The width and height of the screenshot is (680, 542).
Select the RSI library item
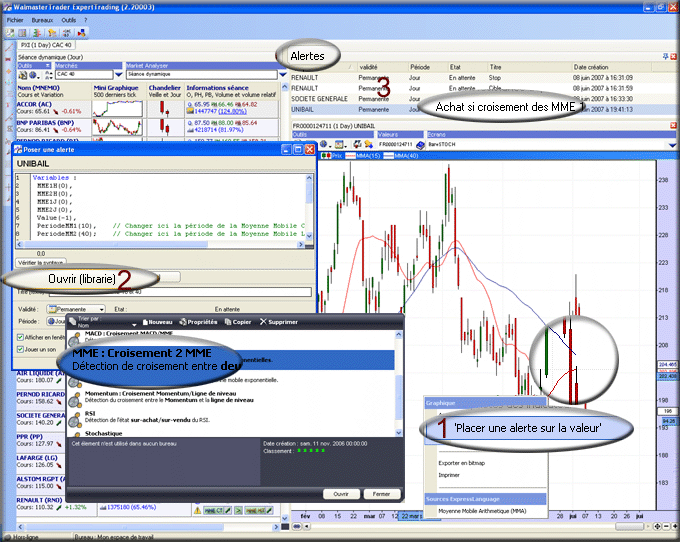(232, 417)
